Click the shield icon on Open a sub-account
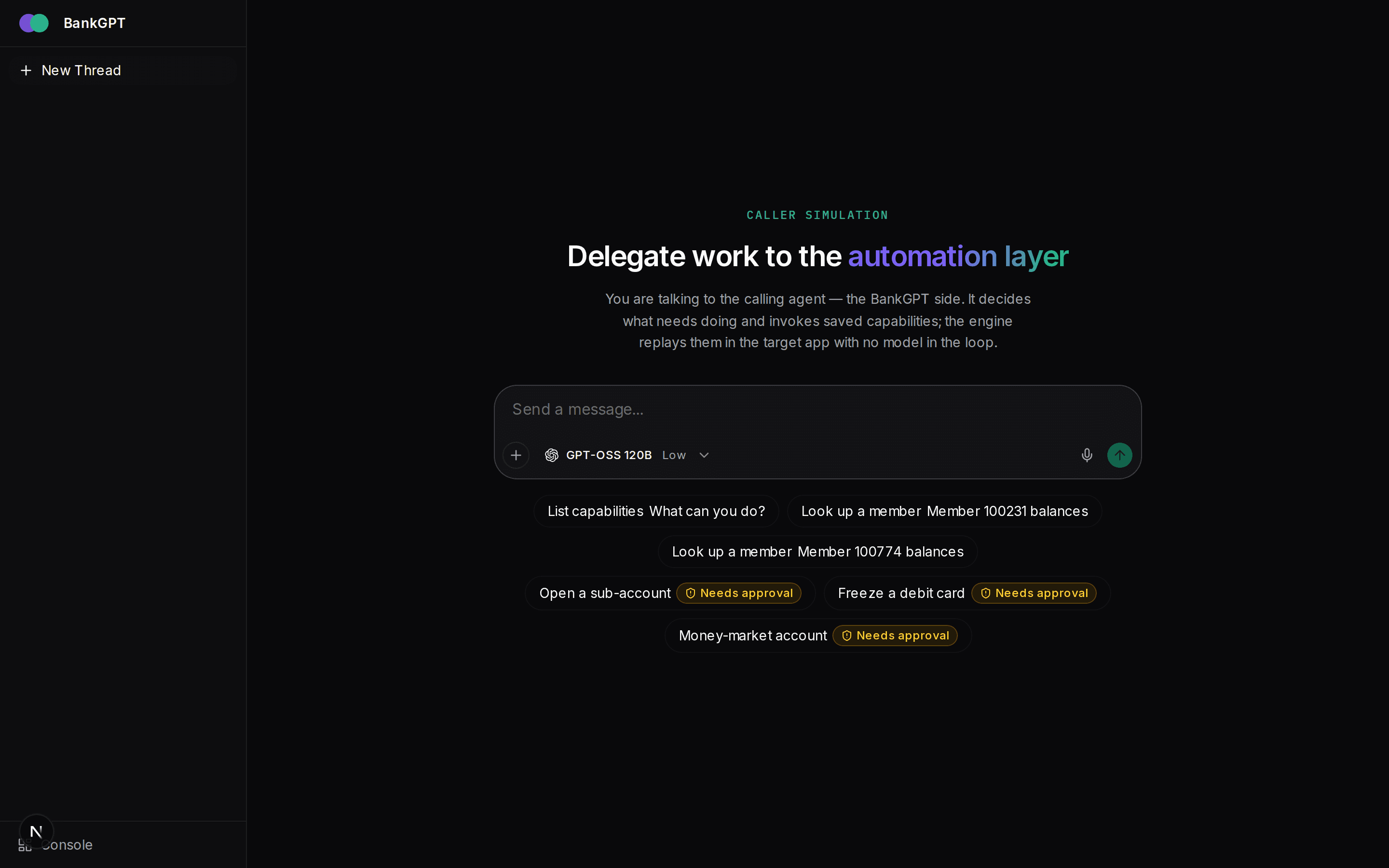 click(x=691, y=593)
